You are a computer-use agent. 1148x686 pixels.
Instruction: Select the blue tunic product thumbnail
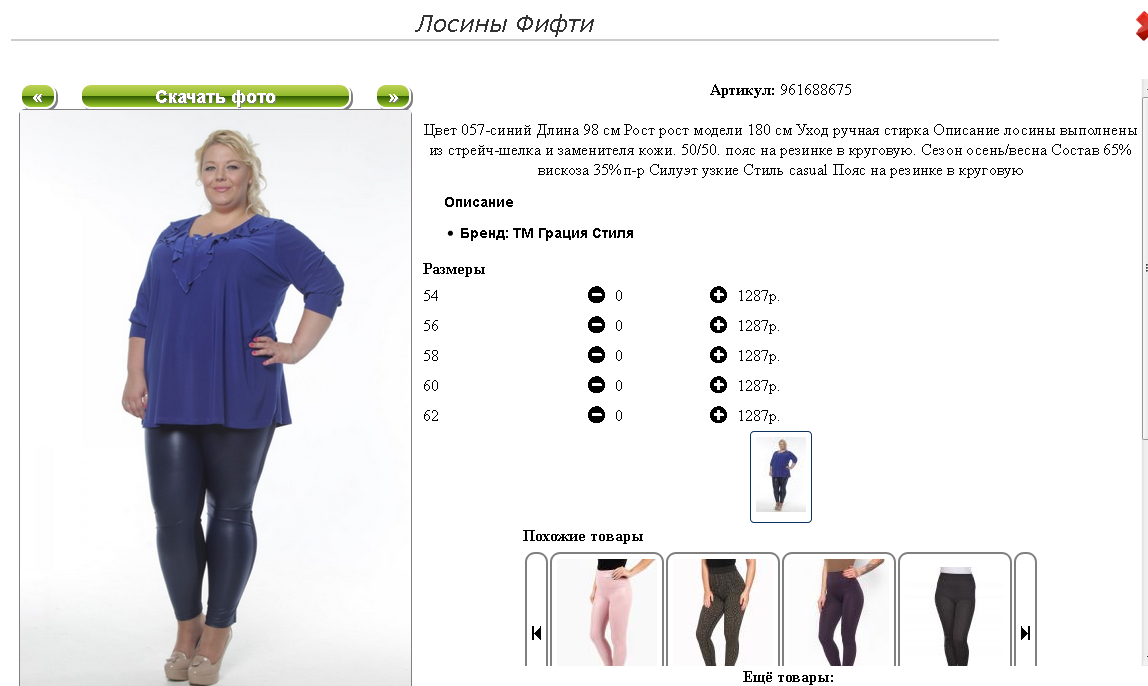pos(780,477)
